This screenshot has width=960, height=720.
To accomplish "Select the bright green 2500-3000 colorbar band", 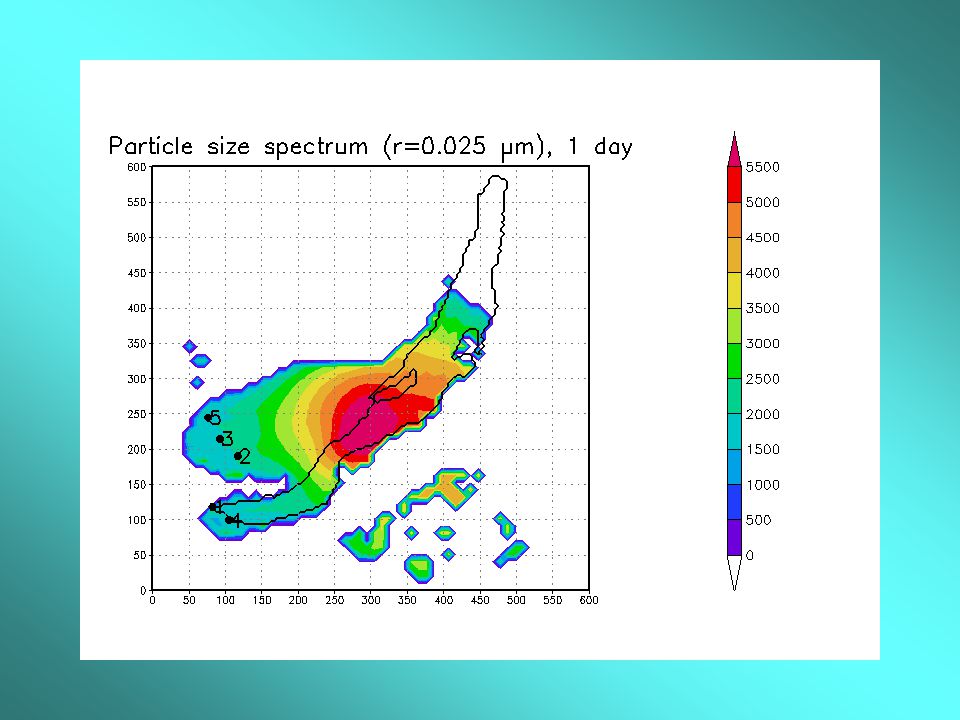I will click(x=734, y=361).
